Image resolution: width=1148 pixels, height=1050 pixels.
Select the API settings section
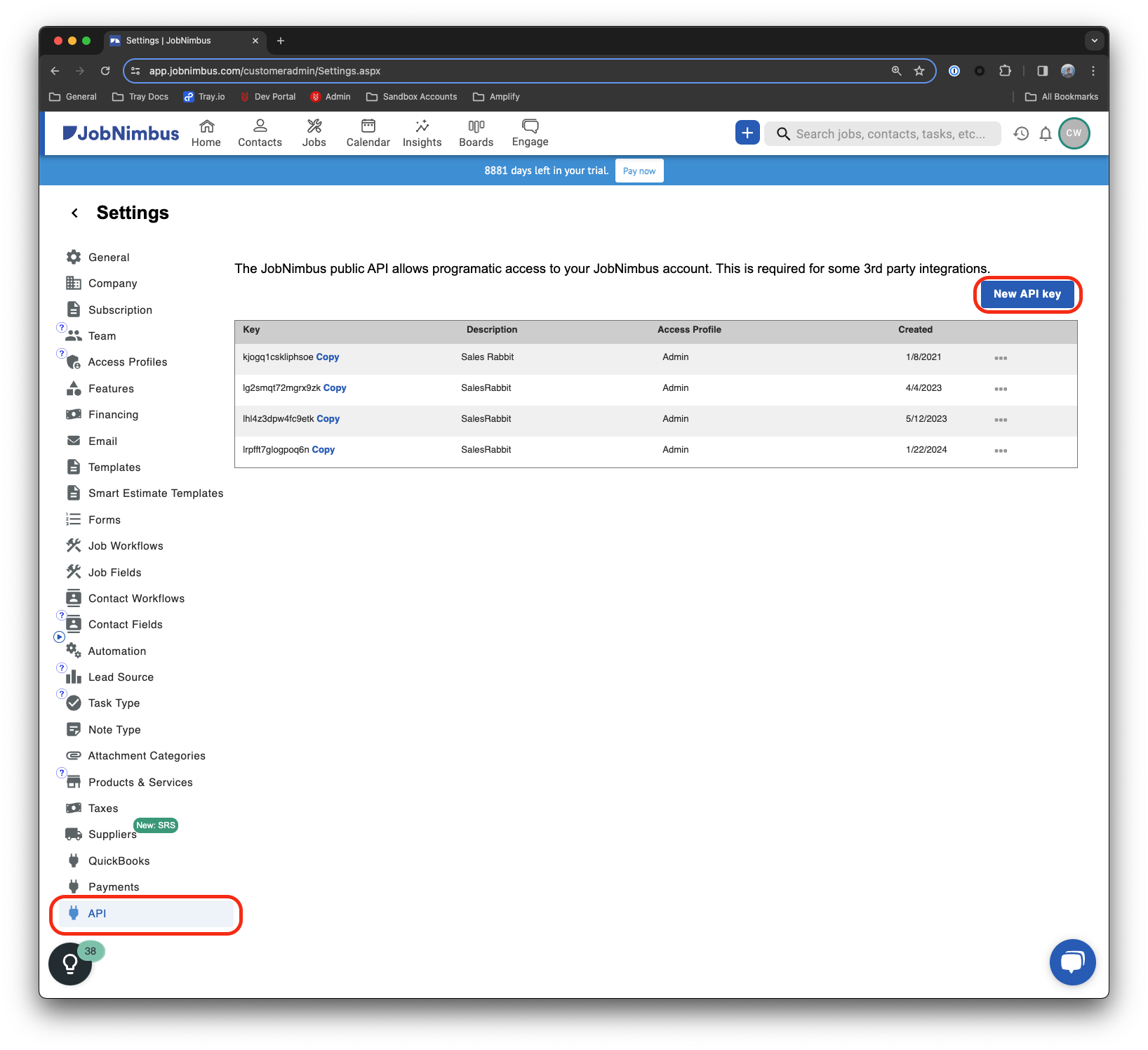point(146,914)
